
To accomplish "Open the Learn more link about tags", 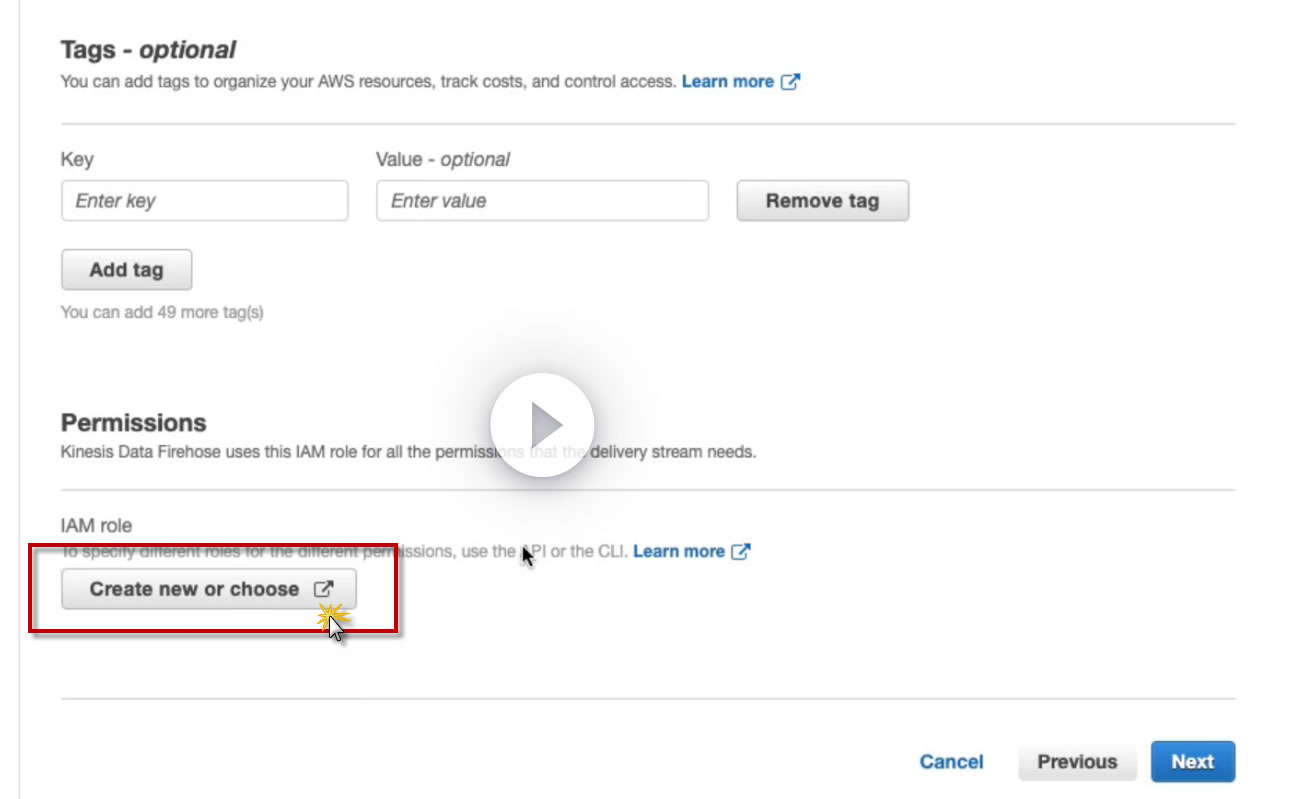I will pos(727,81).
